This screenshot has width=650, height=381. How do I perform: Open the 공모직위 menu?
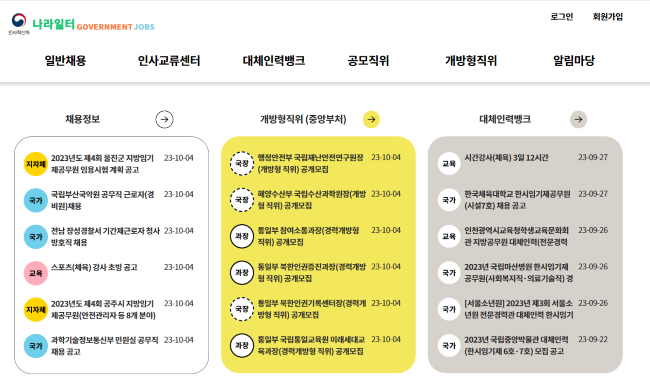coord(368,61)
